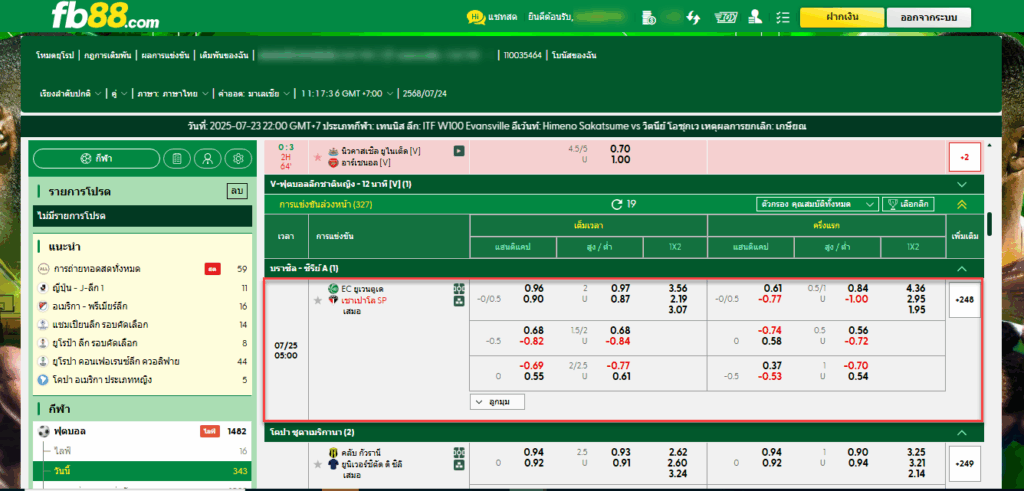Screen dimensions: 1024x491
Task: Open กฎการเดิมพัน betting rules
Action: click(x=108, y=55)
